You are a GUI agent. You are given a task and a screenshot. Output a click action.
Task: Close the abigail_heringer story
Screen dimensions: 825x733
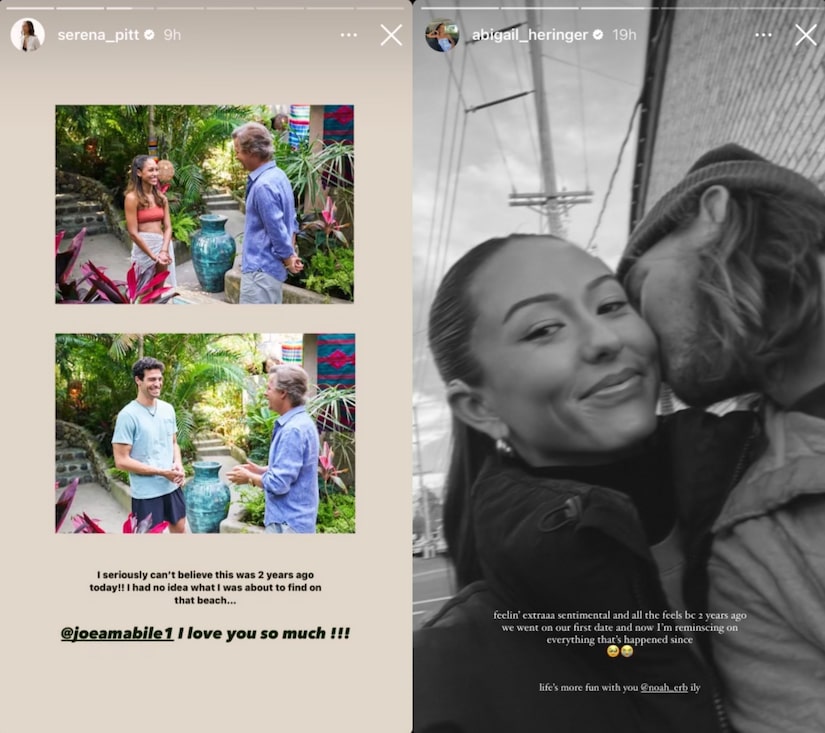[x=806, y=35]
